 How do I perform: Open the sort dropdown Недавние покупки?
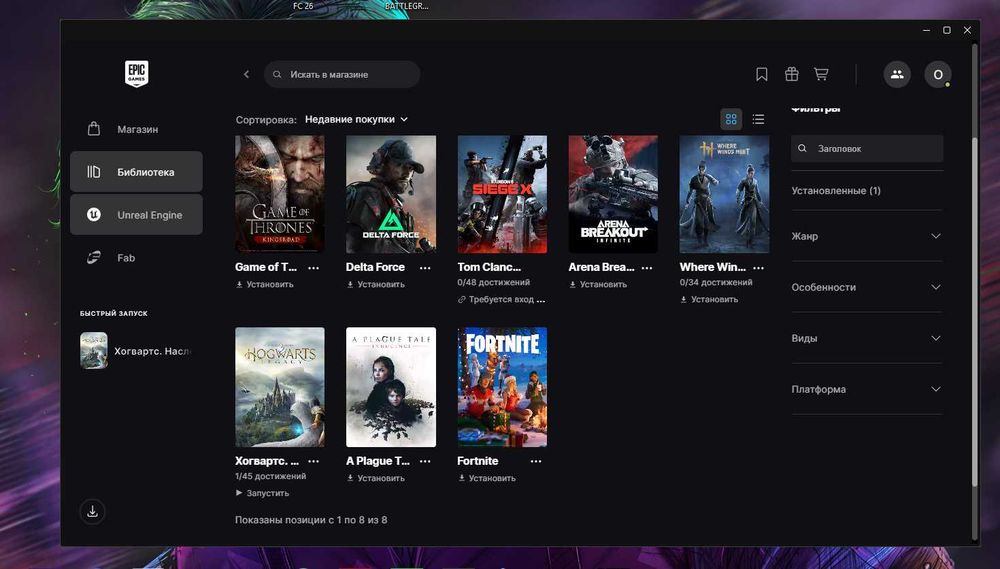click(x=357, y=119)
